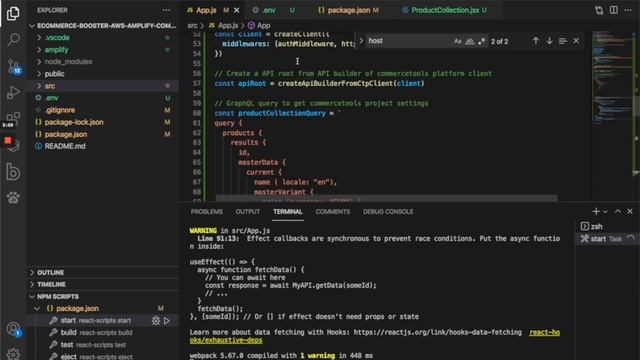Expand the OUTLINE section

tap(103, 273)
